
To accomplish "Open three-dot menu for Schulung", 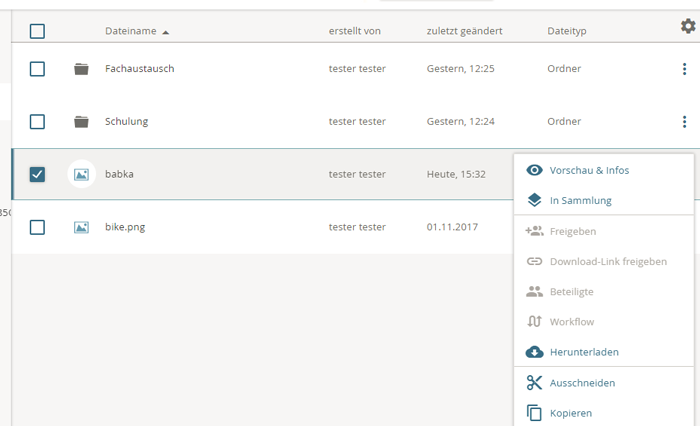I will click(684, 122).
